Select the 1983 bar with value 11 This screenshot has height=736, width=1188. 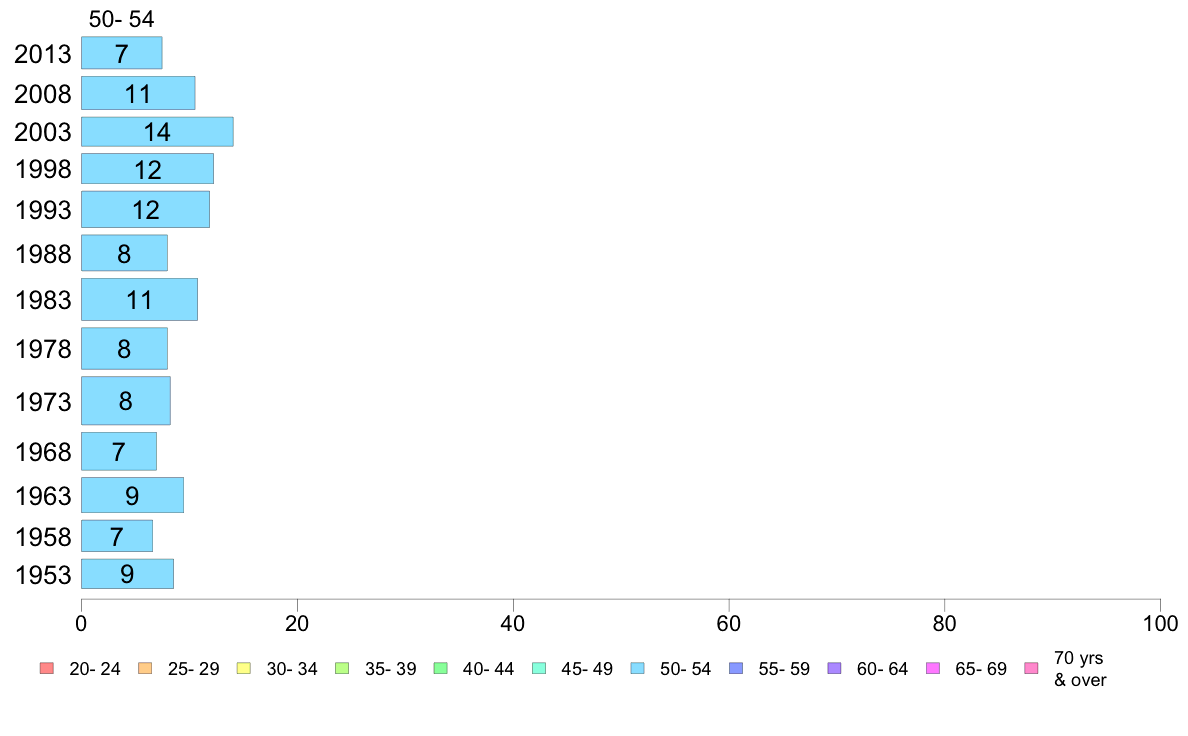pyautogui.click(x=139, y=299)
